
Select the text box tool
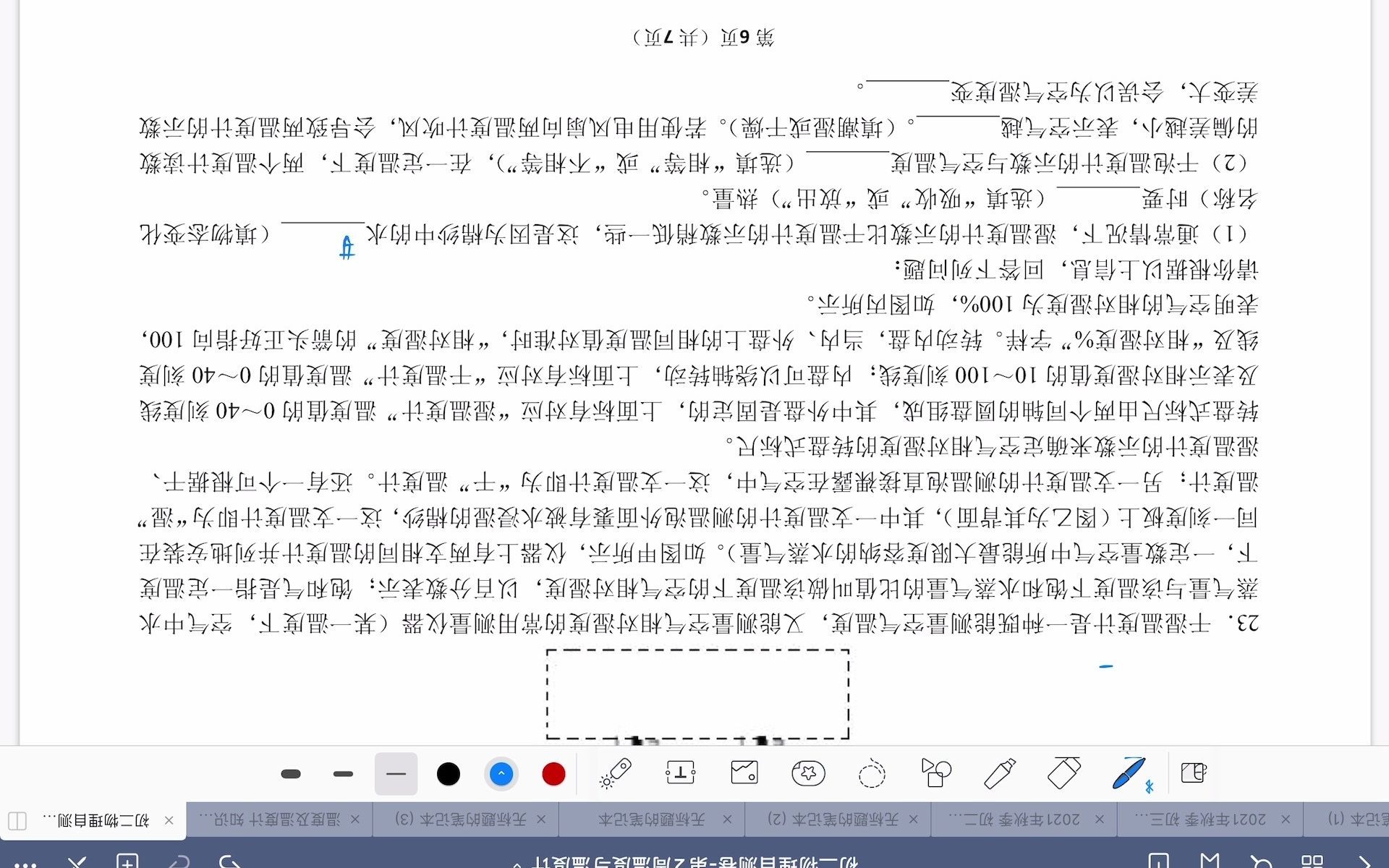point(680,773)
